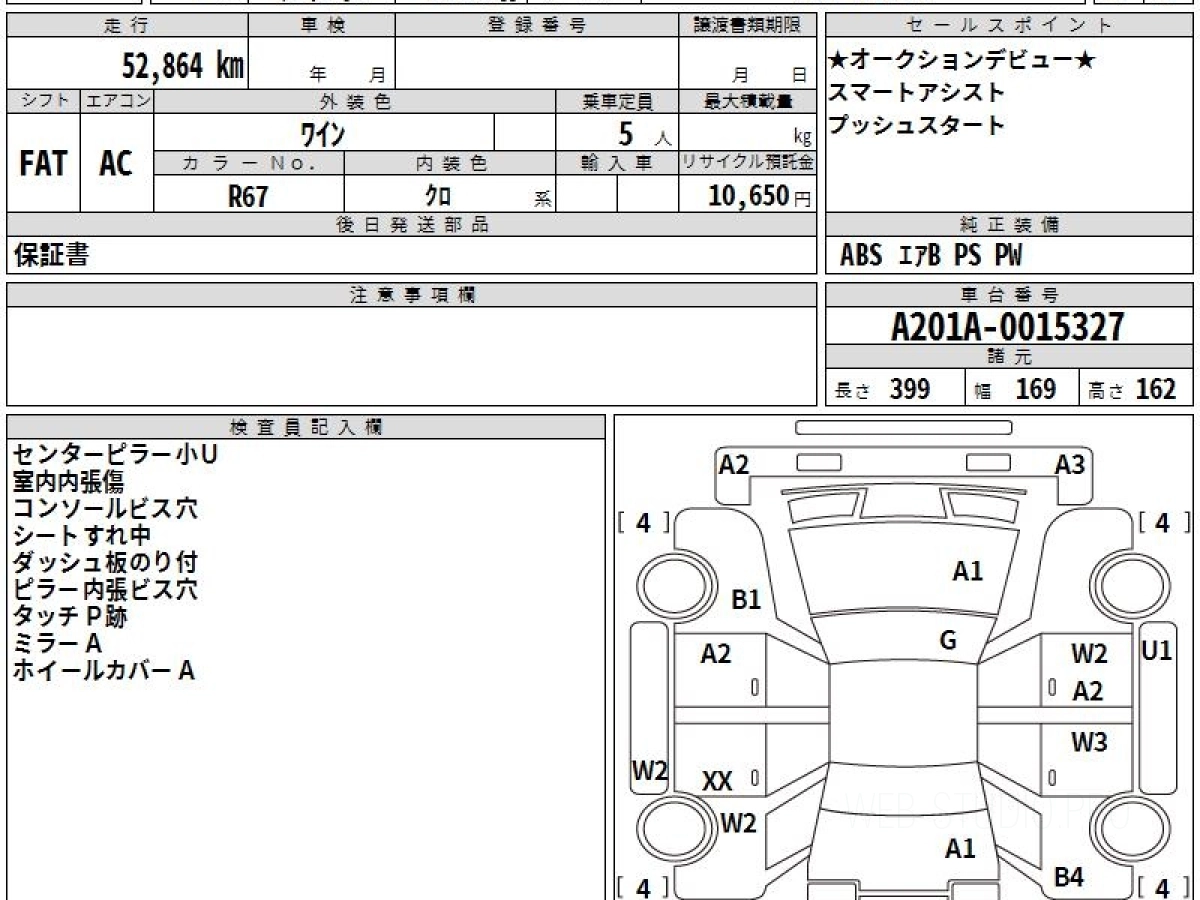Viewport: 1200px width, 900px height.
Task: Click the カラーNo. header
Action: click(249, 163)
